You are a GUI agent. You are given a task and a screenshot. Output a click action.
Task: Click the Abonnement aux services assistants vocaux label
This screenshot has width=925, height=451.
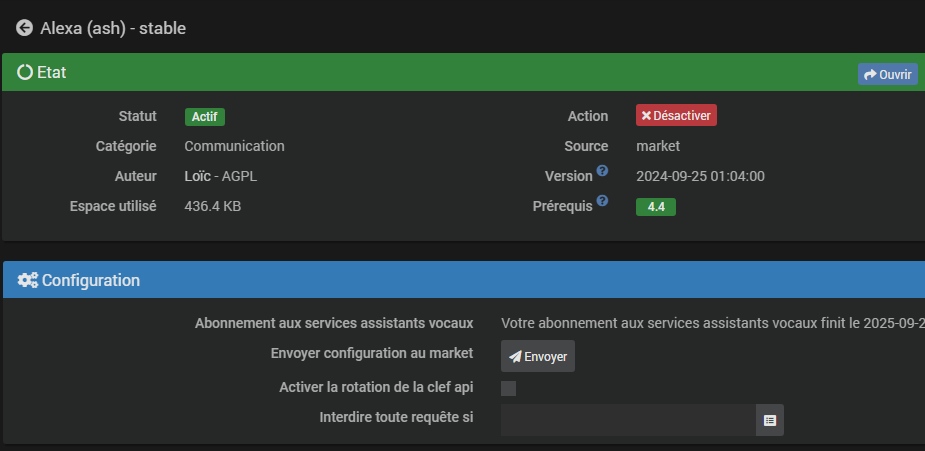(x=334, y=323)
